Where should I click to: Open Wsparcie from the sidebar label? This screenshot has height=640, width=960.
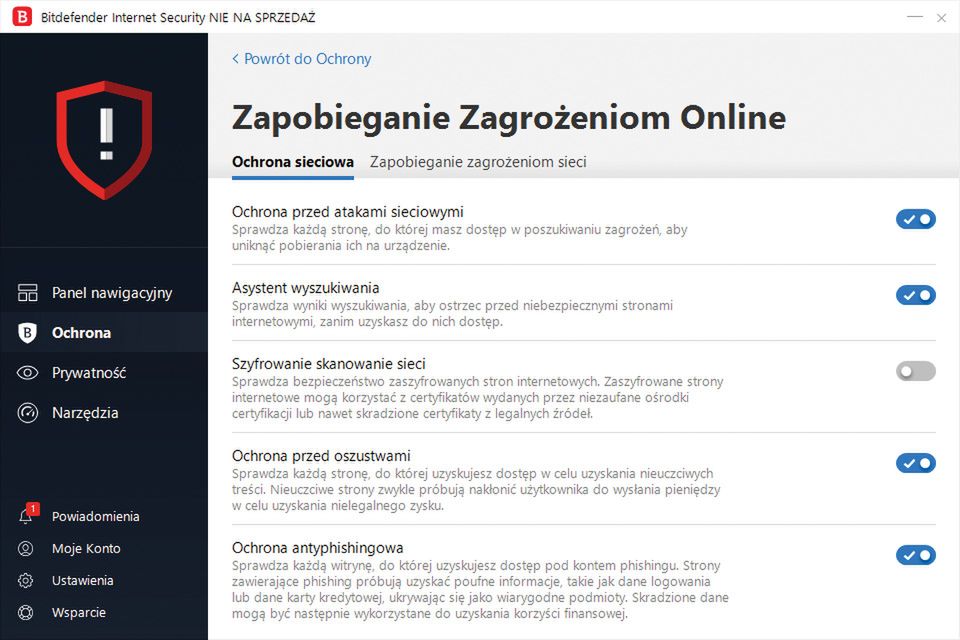(x=77, y=612)
